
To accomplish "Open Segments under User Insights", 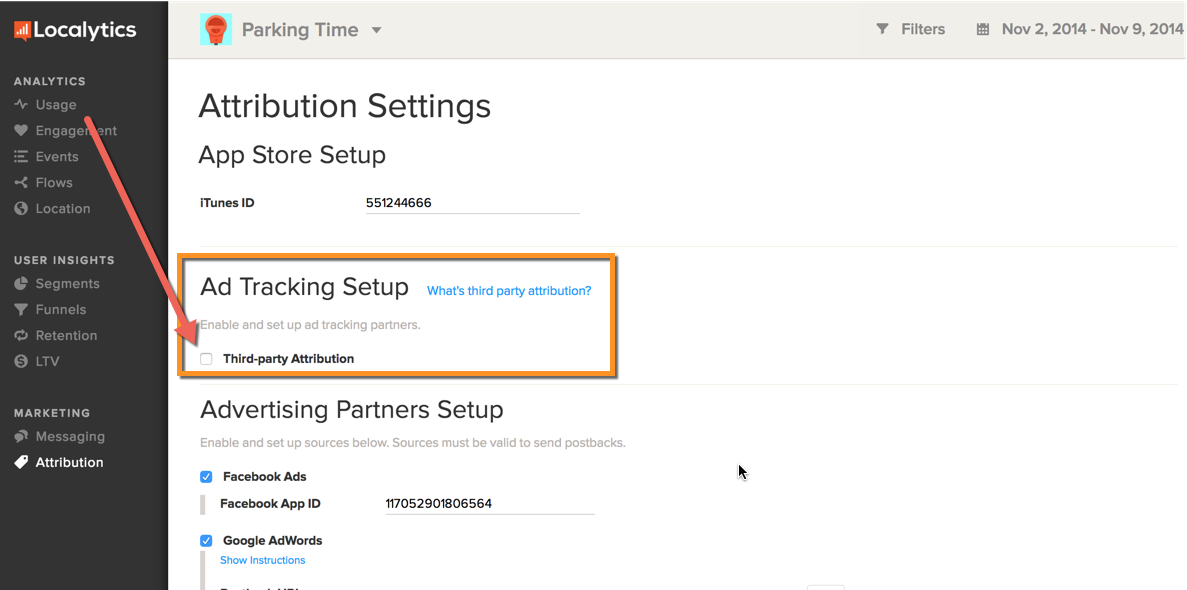I will click(67, 283).
